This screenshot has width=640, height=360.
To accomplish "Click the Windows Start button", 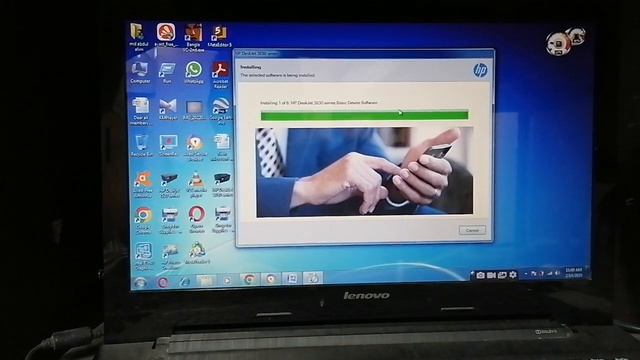I will click(x=140, y=282).
